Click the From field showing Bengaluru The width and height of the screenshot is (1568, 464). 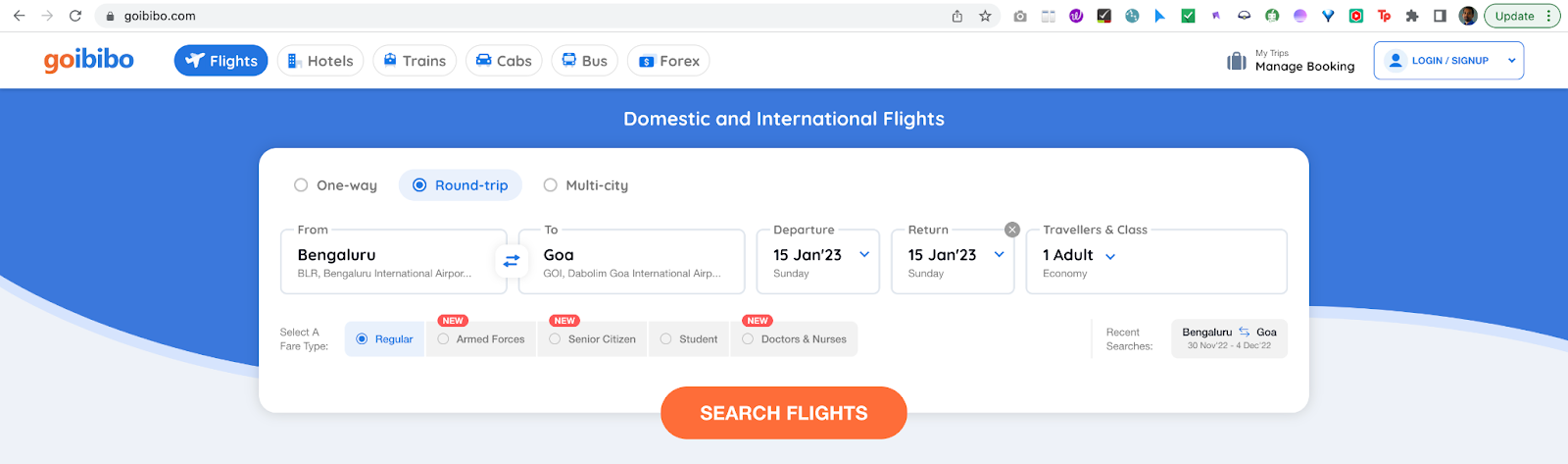click(394, 261)
